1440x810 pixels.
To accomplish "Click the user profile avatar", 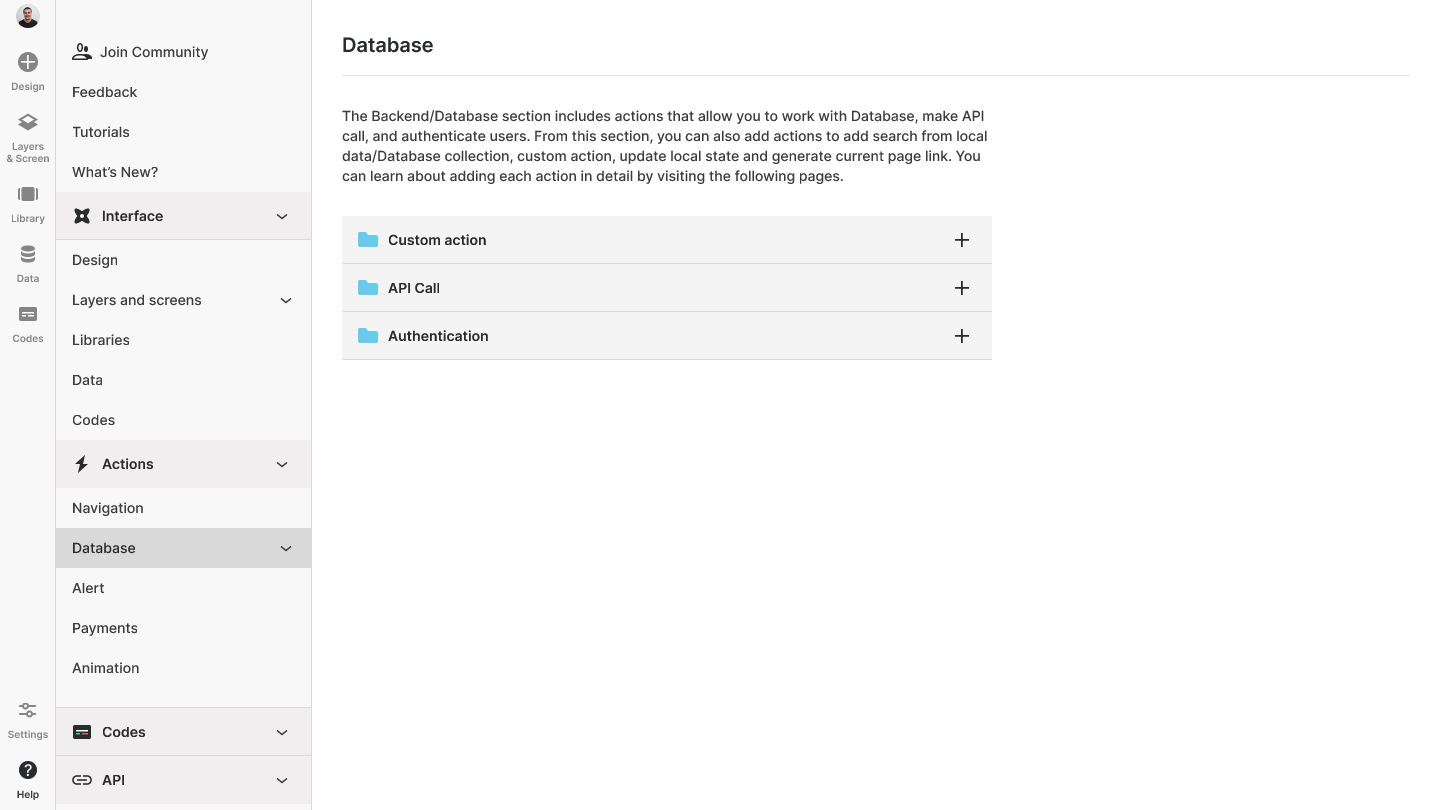I will tap(28, 16).
